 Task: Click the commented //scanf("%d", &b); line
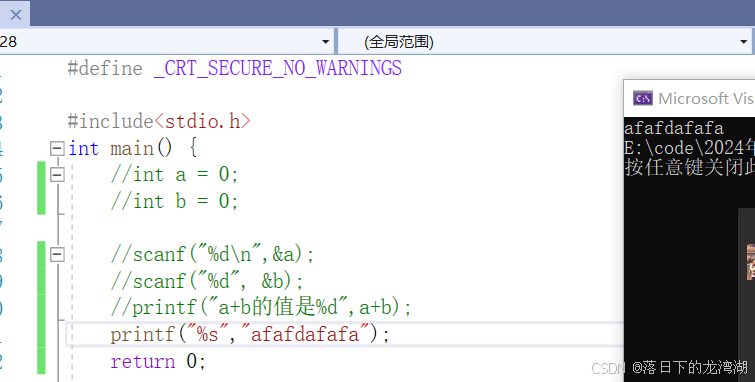(x=207, y=281)
